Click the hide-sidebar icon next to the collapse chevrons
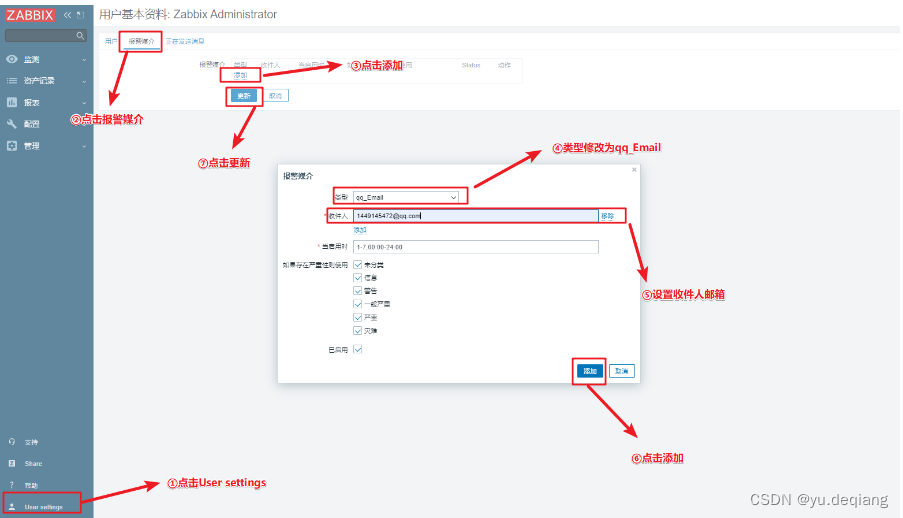Image resolution: width=903 pixels, height=518 pixels. click(x=81, y=15)
